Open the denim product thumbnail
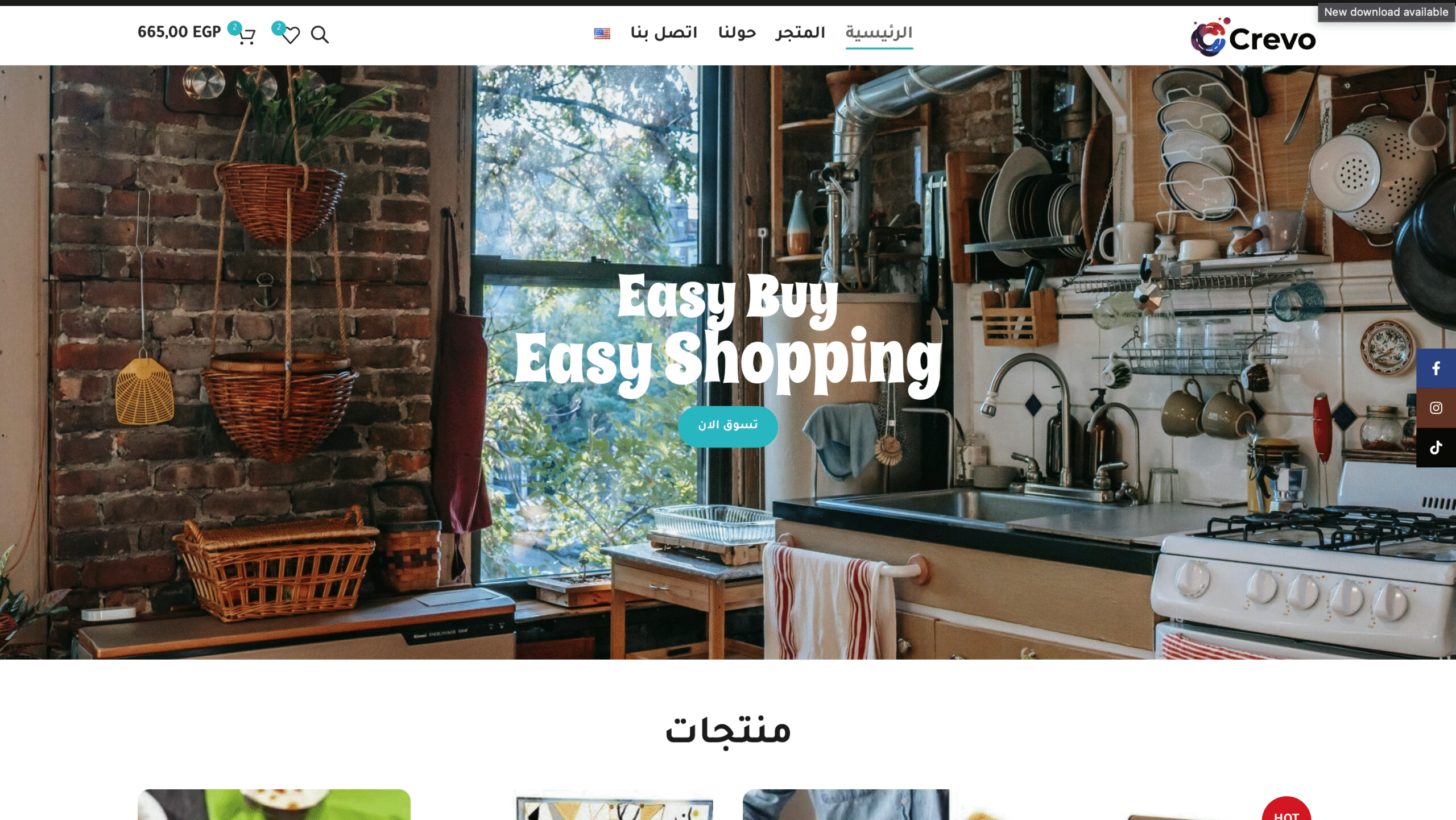Screen dimensions: 1456x820 pyautogui.click(x=846, y=805)
